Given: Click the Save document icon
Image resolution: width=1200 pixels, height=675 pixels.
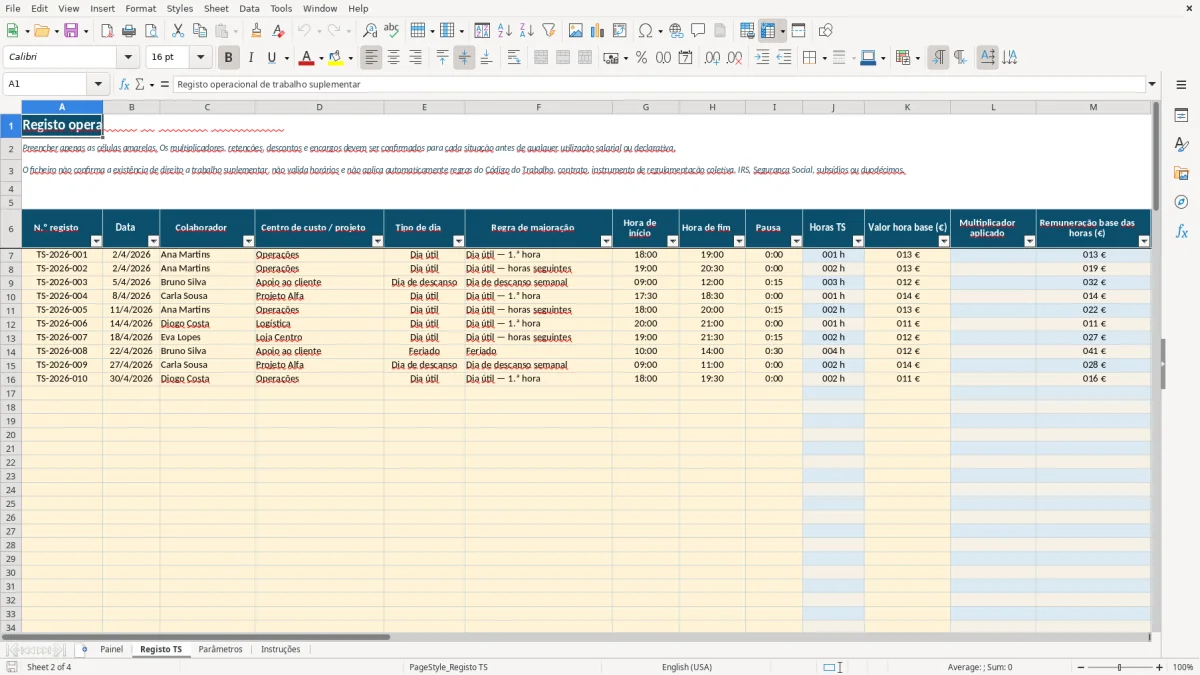Looking at the screenshot, I should tap(71, 31).
